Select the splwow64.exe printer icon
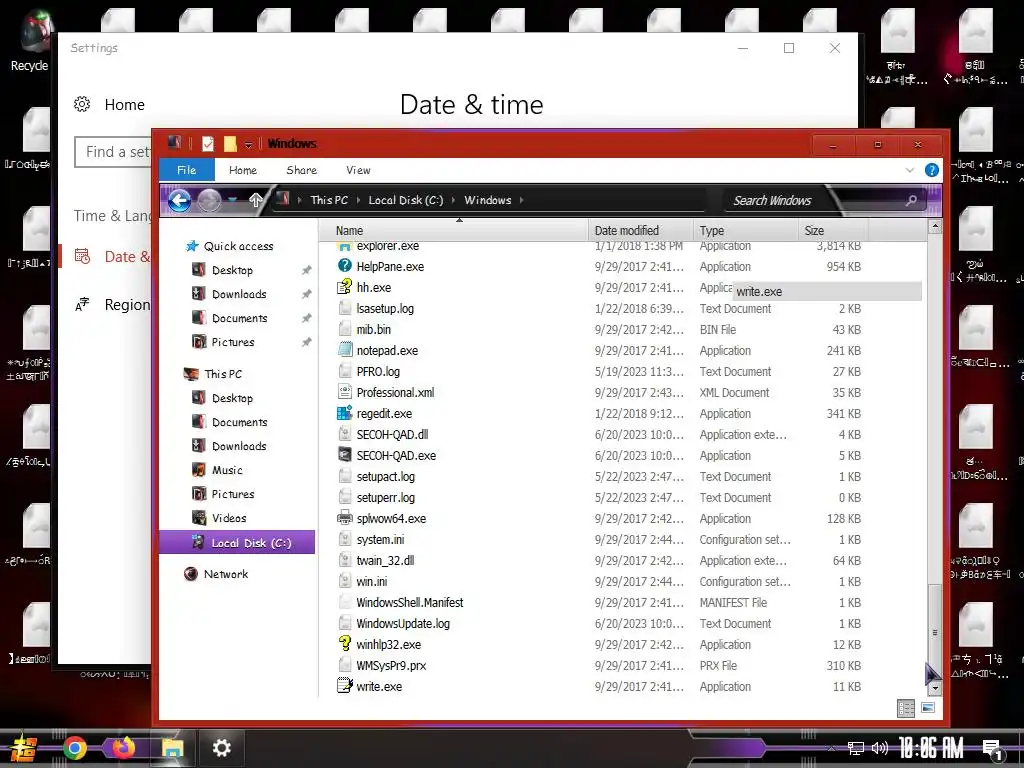1024x768 pixels. [345, 518]
